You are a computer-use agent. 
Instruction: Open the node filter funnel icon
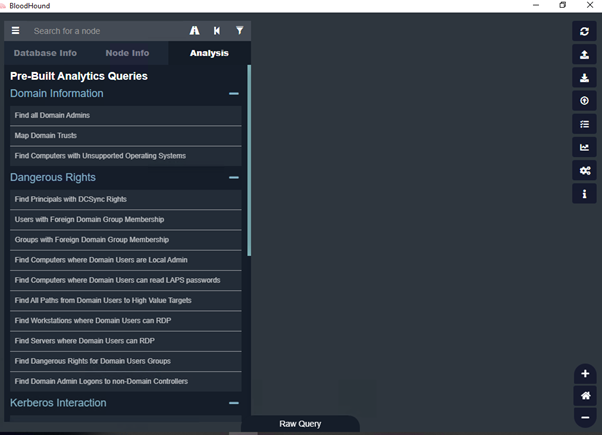tap(239, 31)
